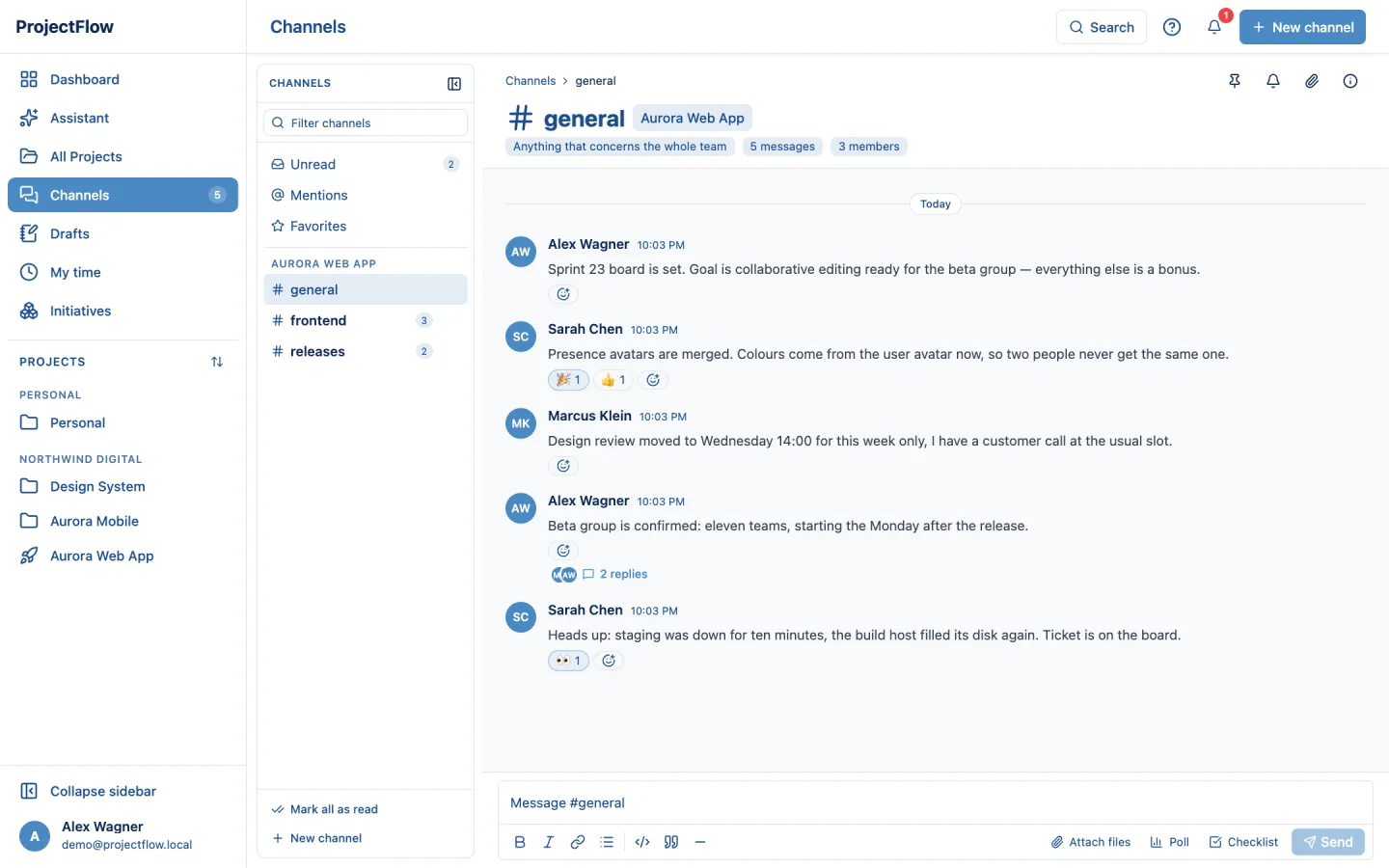The width and height of the screenshot is (1389, 868).
Task: Click the Filter channels input field
Action: point(366,122)
